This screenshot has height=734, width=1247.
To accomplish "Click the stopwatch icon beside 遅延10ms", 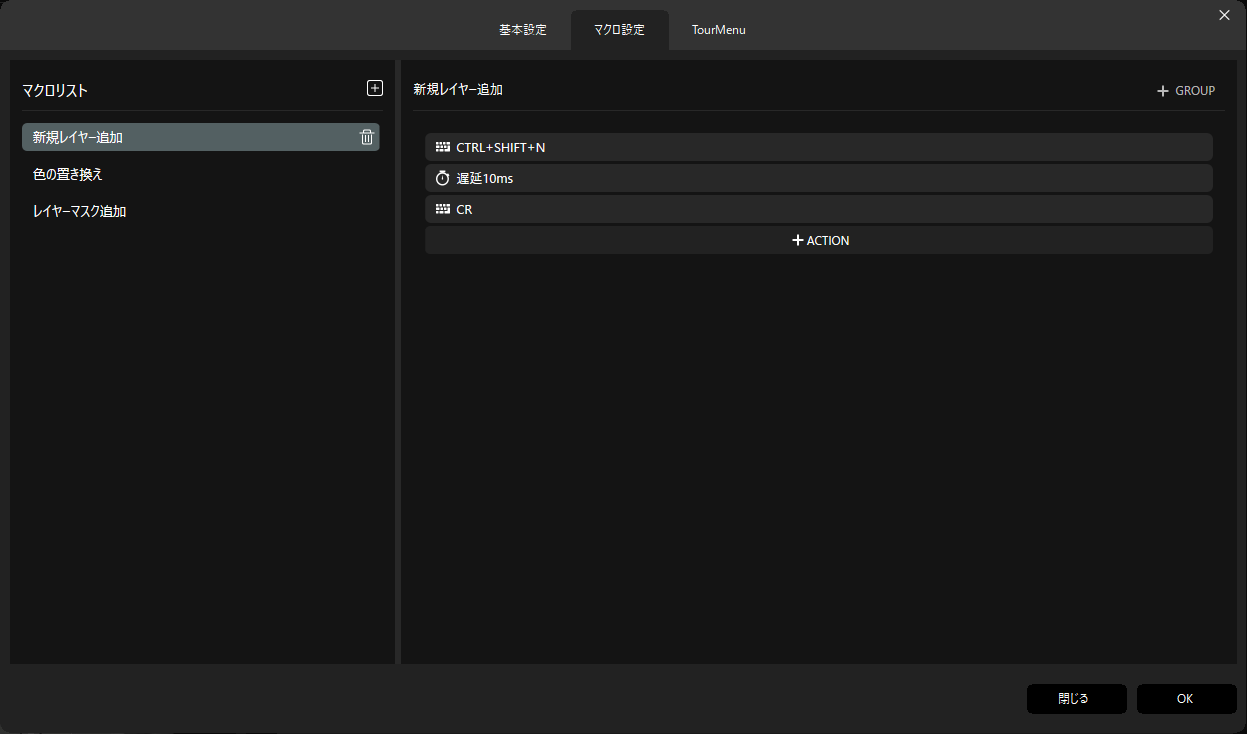I will pos(443,178).
